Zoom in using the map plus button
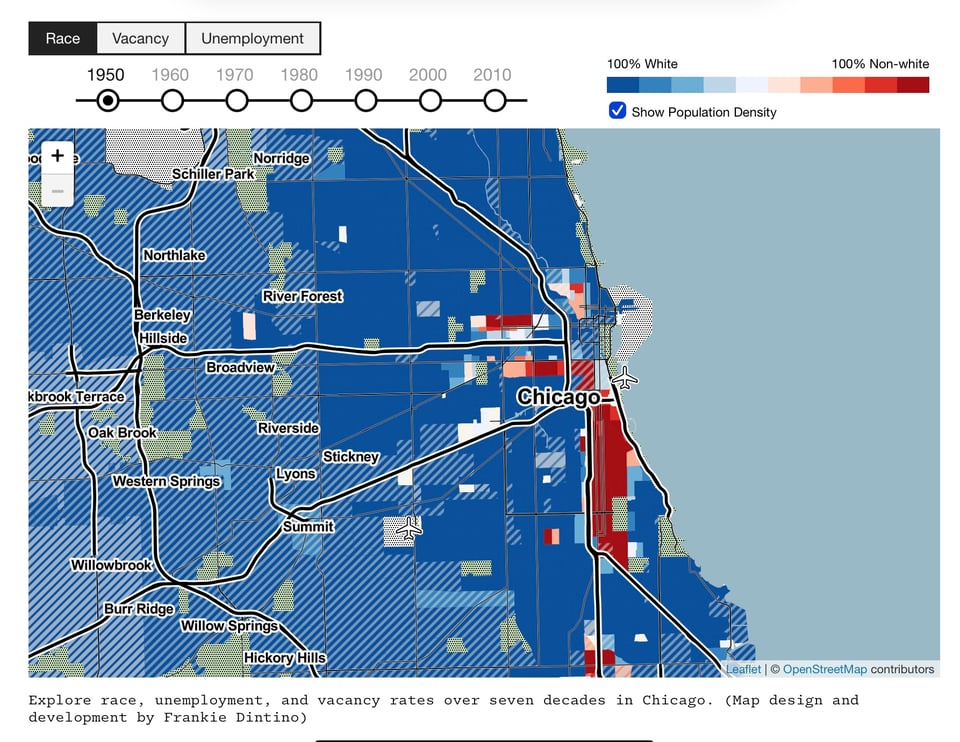This screenshot has width=960, height=742. click(x=57, y=156)
